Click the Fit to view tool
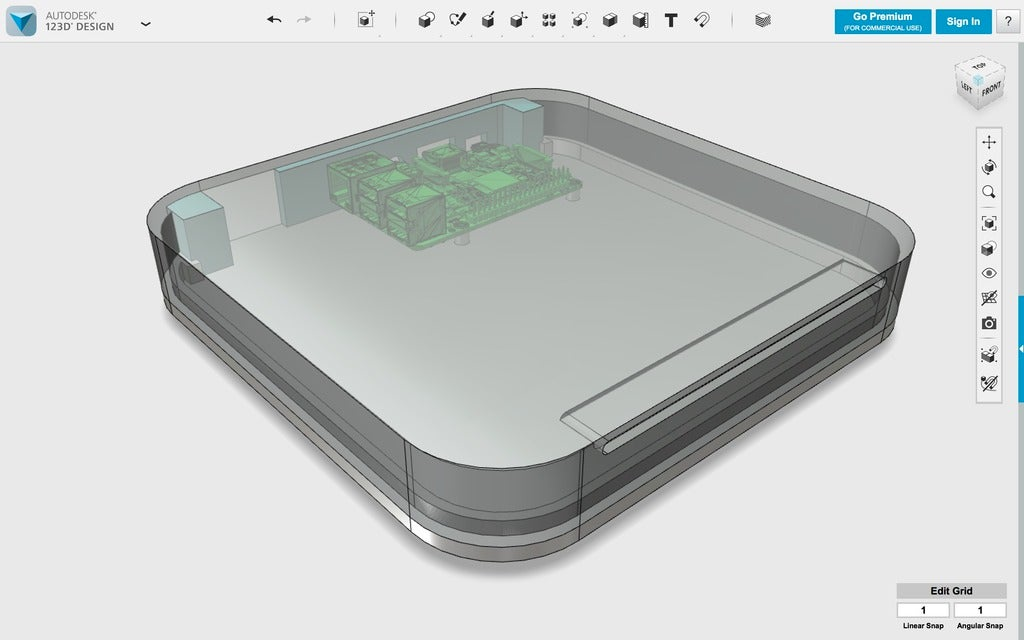Image resolution: width=1024 pixels, height=640 pixels. 989,223
